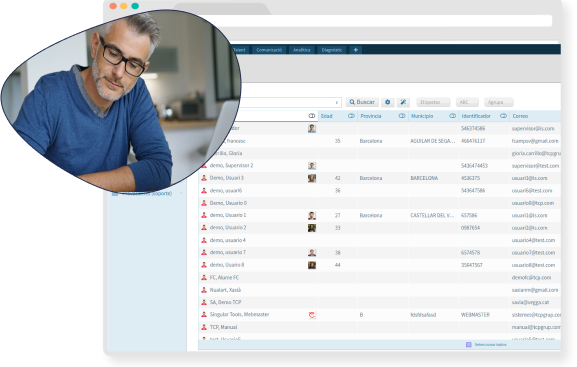
Task: Open the Diagnòstic tab
Action: coord(332,50)
